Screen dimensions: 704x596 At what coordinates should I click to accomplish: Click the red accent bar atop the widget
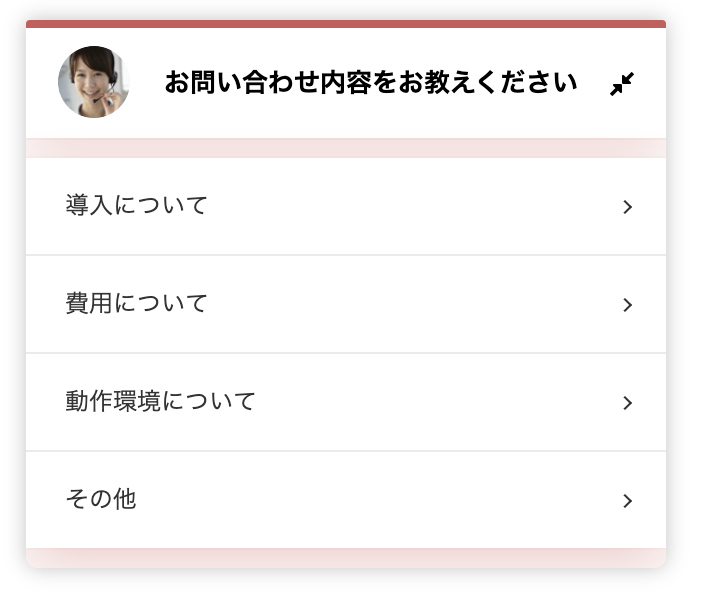[346, 24]
